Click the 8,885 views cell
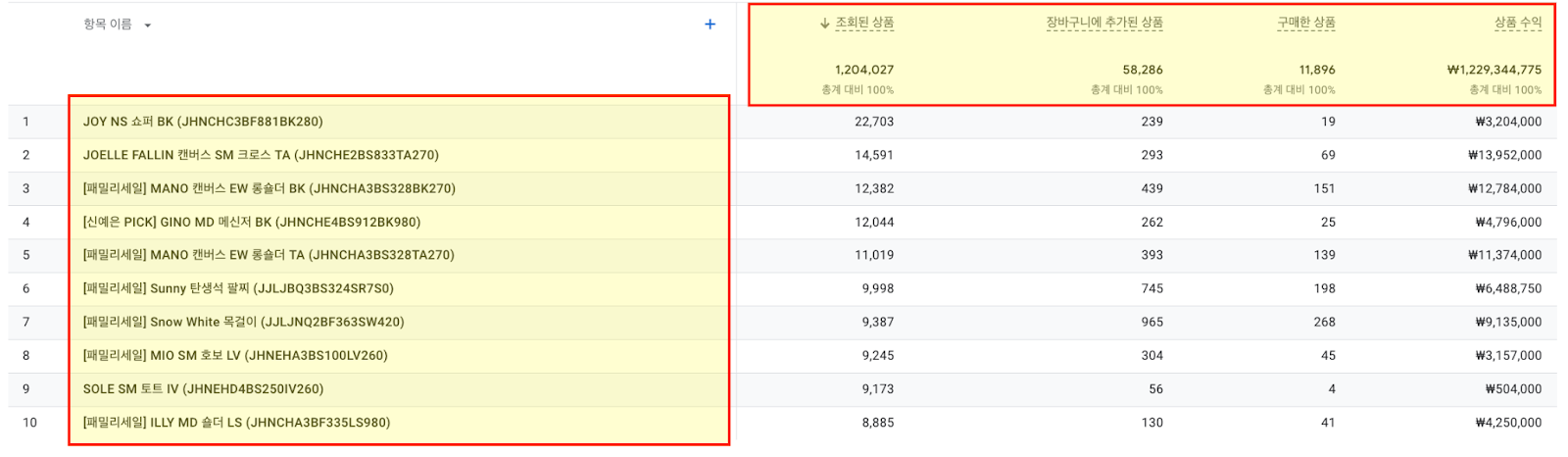Image resolution: width=1568 pixels, height=457 pixels. 878,423
